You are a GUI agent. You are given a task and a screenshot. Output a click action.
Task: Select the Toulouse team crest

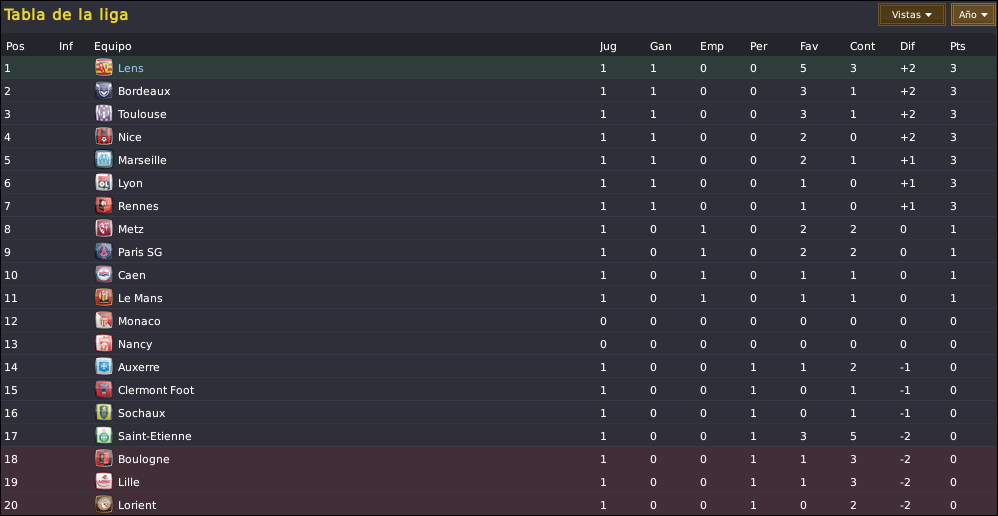[104, 114]
